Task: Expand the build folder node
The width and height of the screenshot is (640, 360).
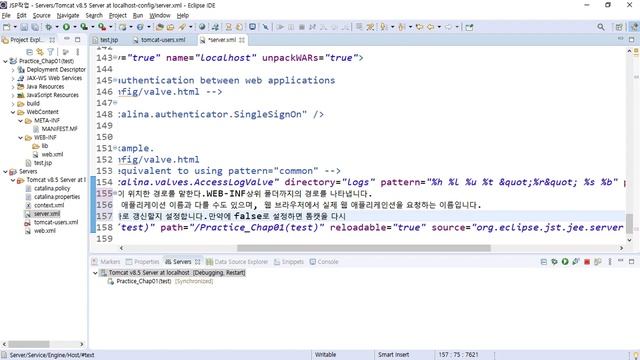Action: (x=13, y=104)
